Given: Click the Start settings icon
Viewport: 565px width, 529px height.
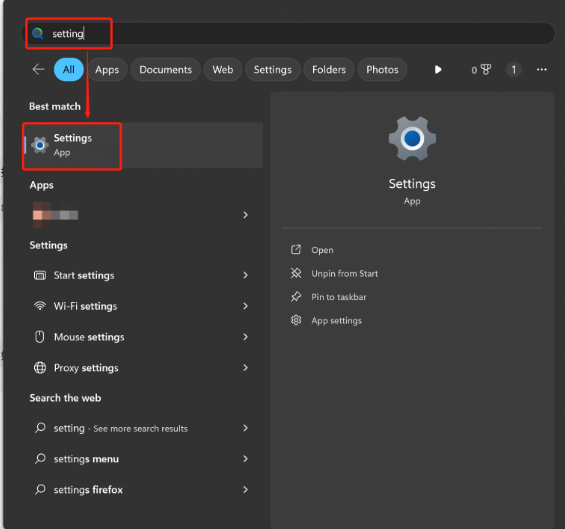Looking at the screenshot, I should [40, 275].
